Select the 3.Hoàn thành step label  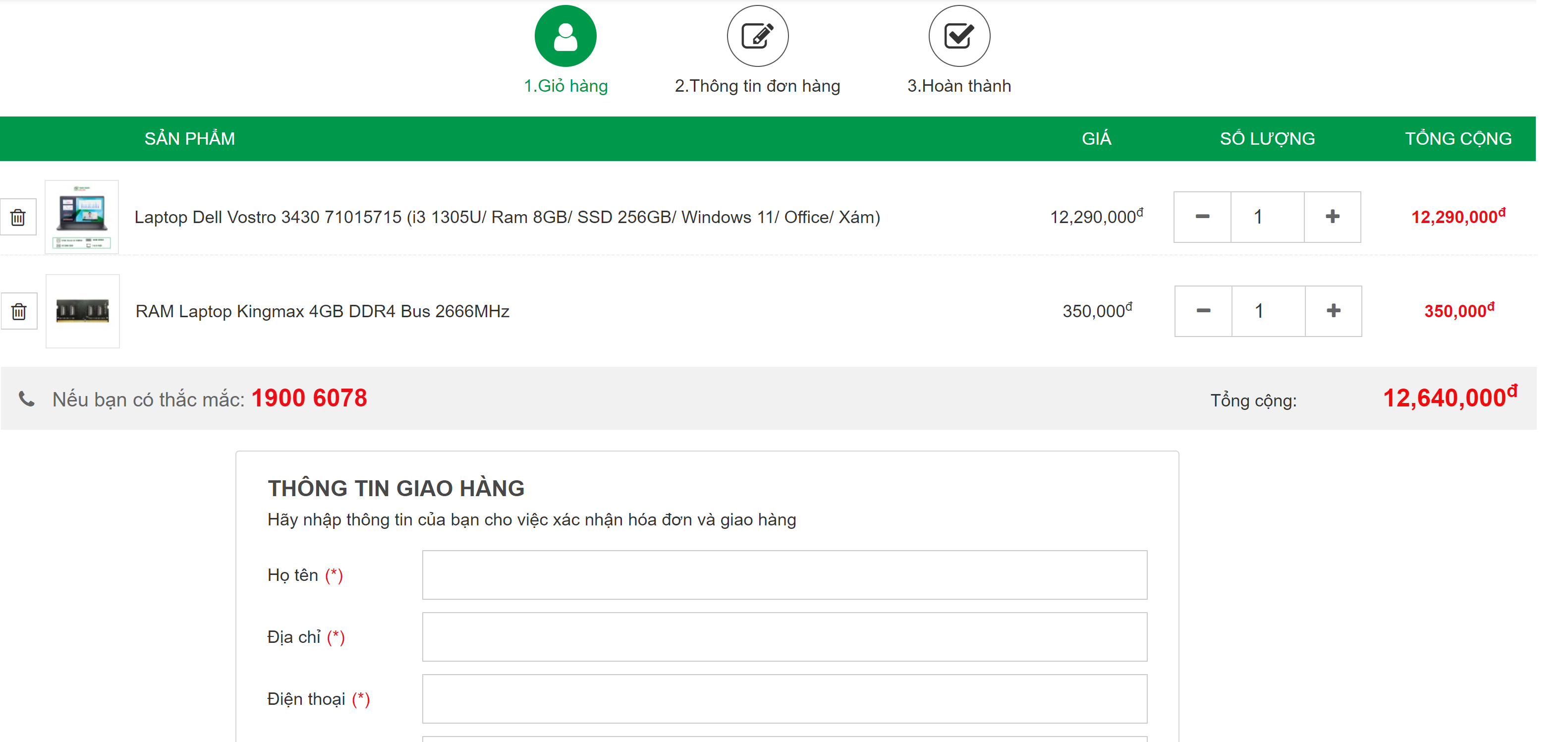point(959,86)
